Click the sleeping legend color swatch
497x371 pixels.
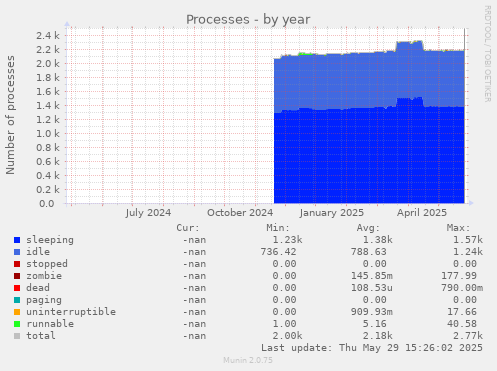pos(17,240)
